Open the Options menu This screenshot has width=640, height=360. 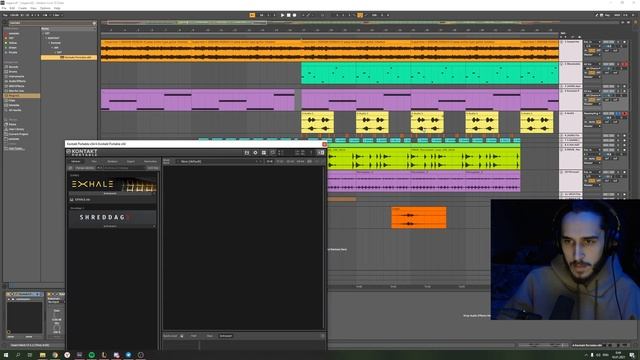(45, 8)
